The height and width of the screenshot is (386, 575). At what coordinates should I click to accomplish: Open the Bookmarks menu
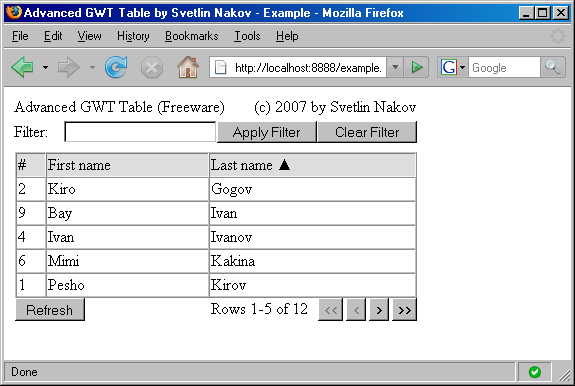(x=191, y=36)
